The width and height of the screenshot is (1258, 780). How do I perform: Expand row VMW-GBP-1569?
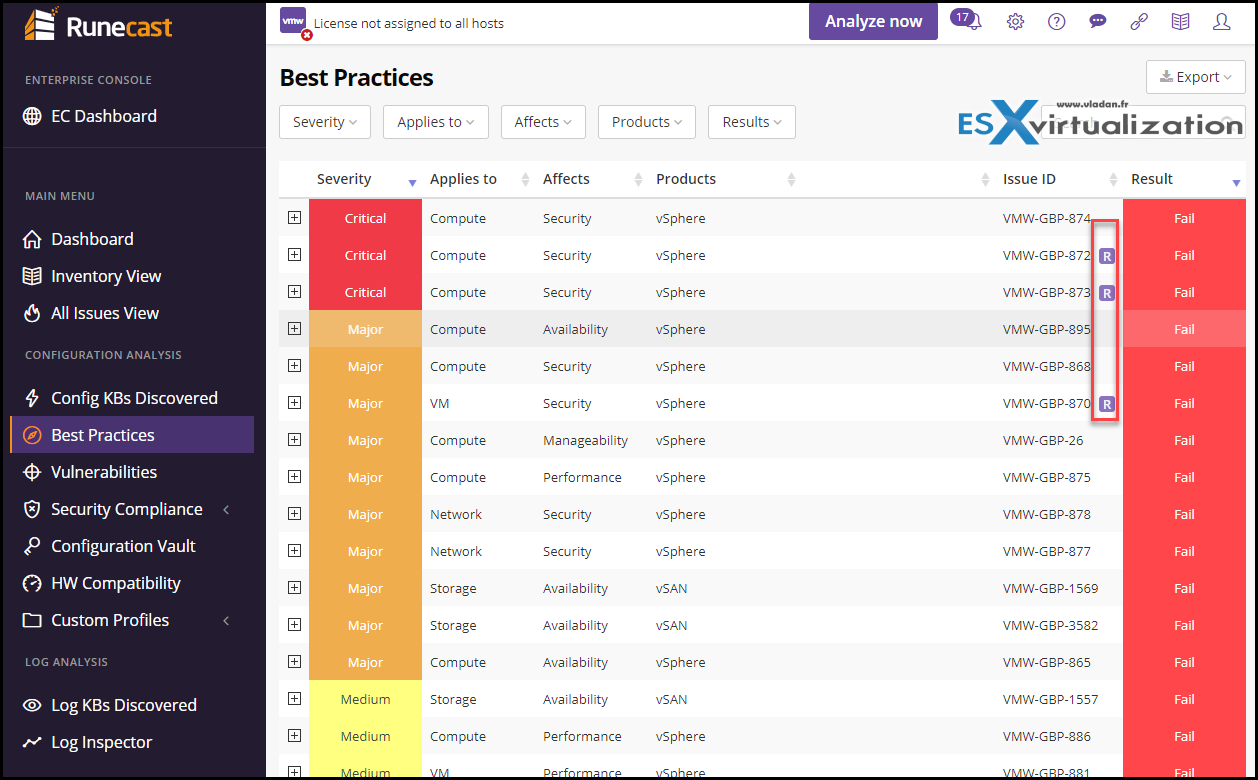(294, 587)
